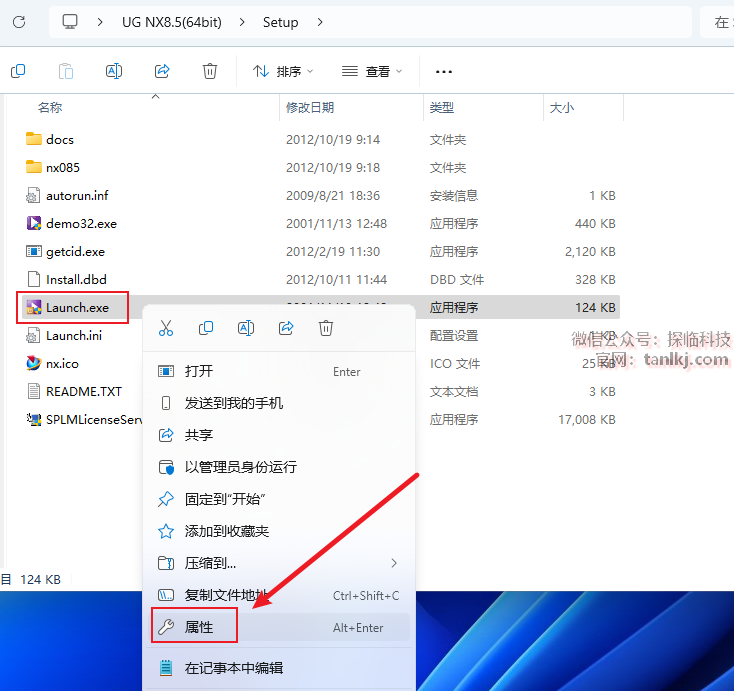Click Copy icon in context menu
This screenshot has height=691, width=734.
point(206,328)
